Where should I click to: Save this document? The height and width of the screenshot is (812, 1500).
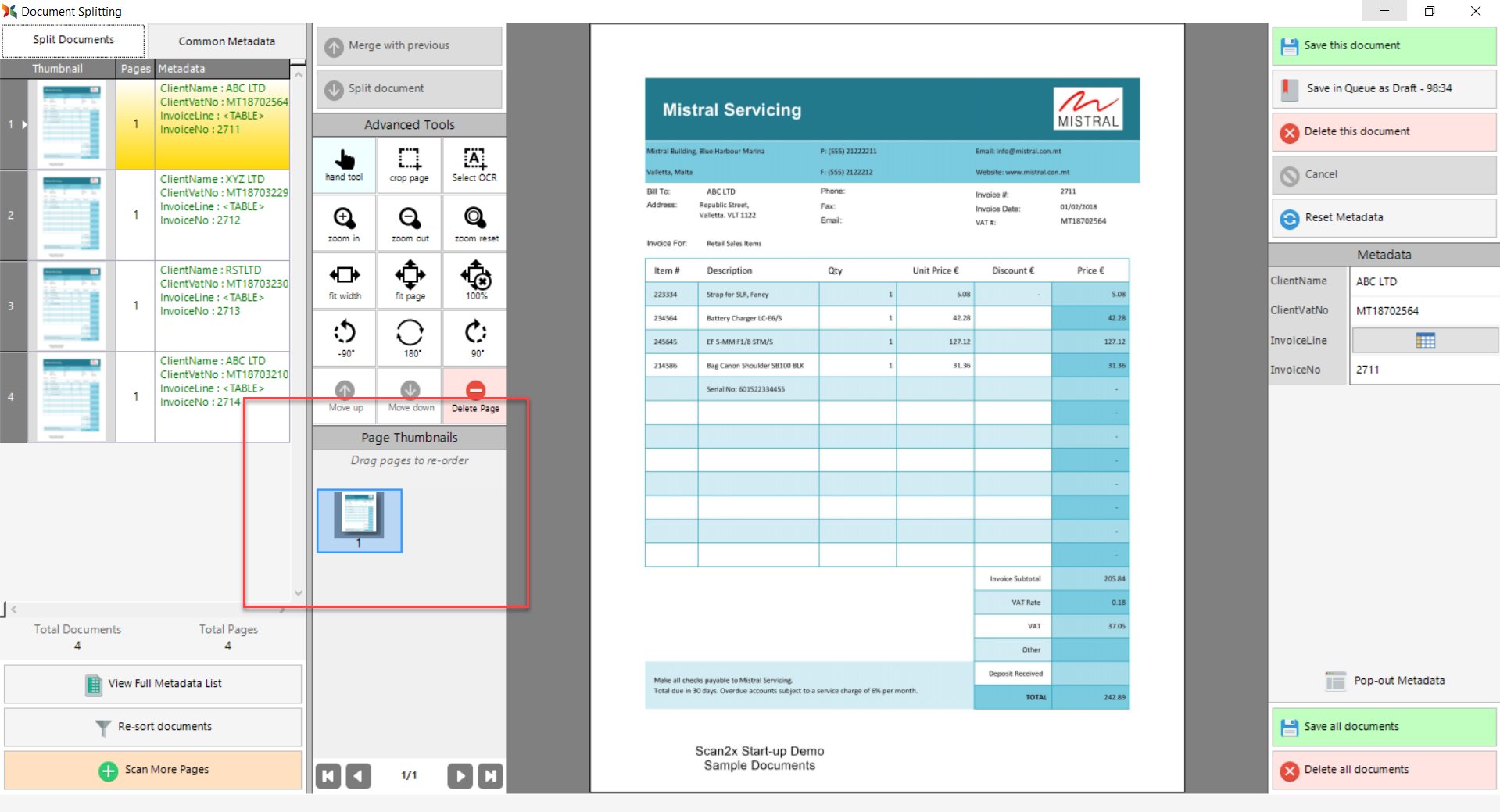(1384, 46)
